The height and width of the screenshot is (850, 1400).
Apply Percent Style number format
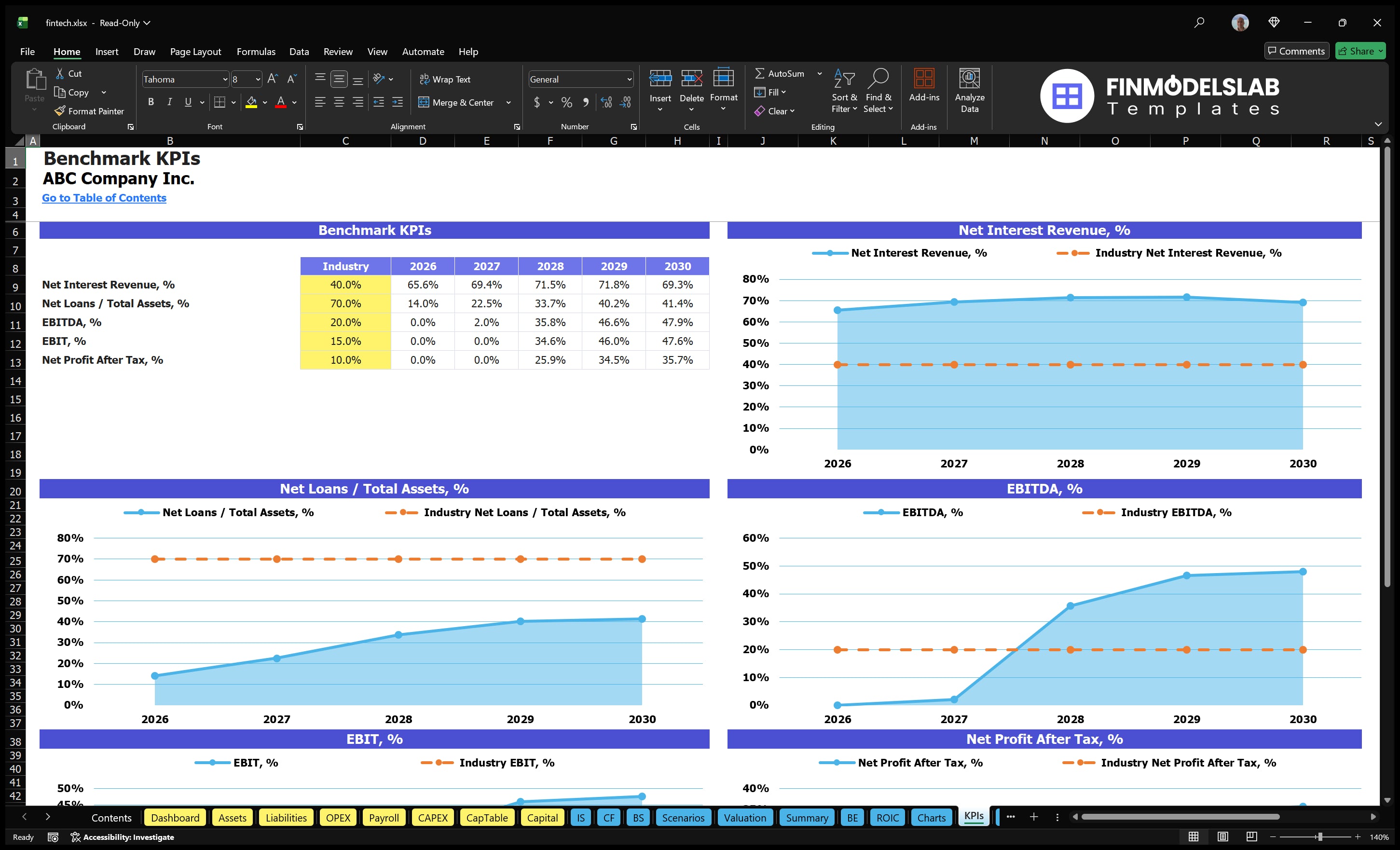click(x=566, y=102)
